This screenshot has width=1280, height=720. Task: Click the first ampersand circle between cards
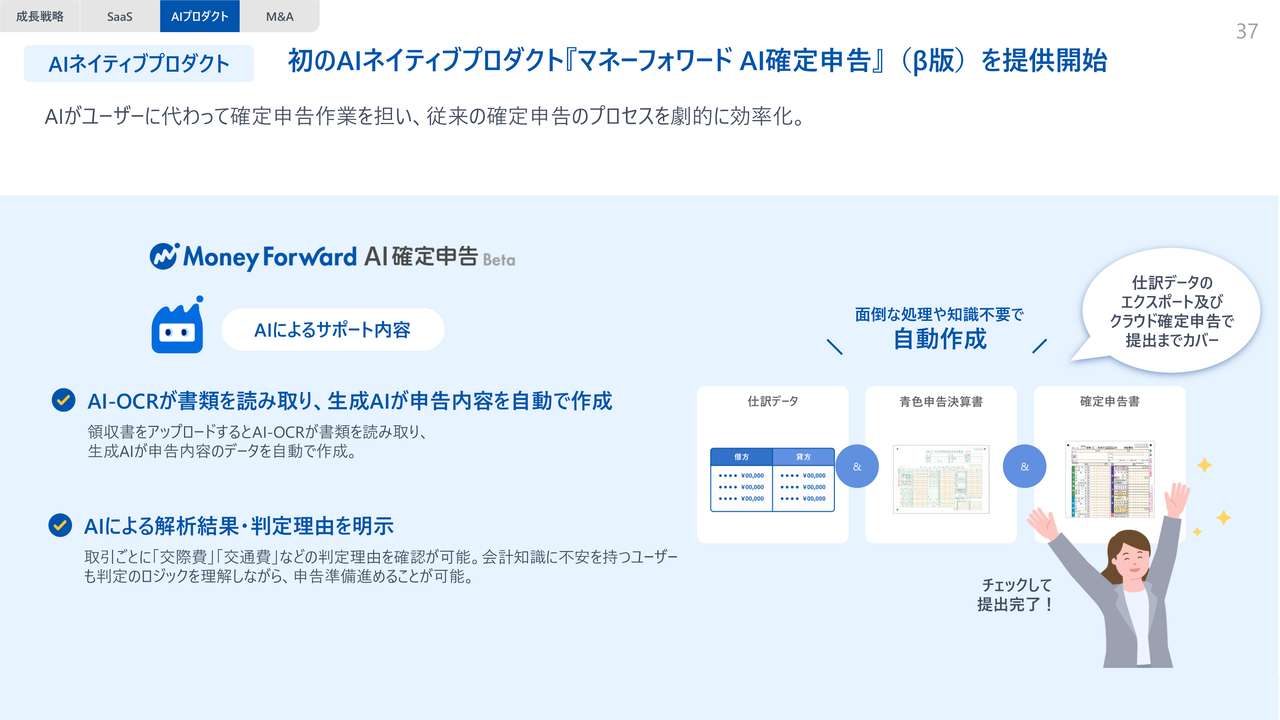[x=856, y=466]
